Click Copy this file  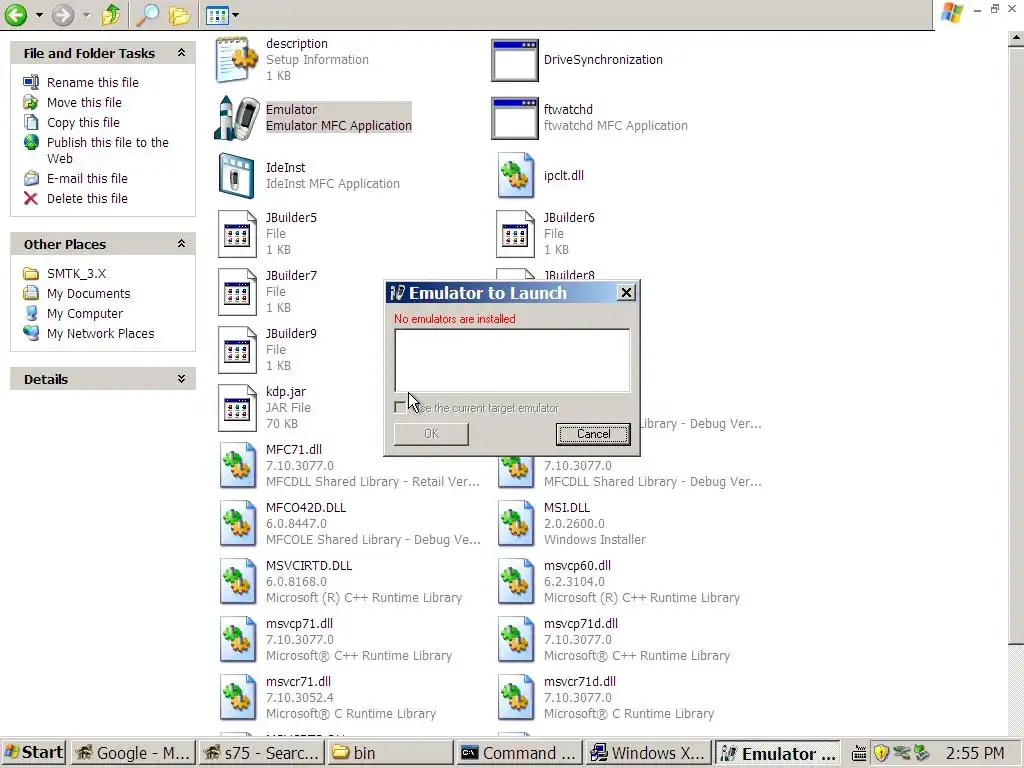[x=83, y=122]
